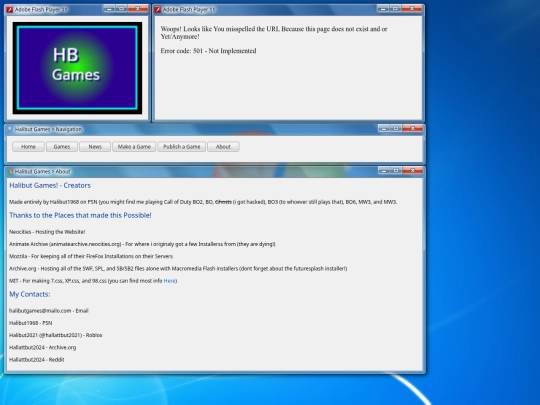540x405 pixels.
Task: Click the HB Games logo thumbnail
Action: 77,68
